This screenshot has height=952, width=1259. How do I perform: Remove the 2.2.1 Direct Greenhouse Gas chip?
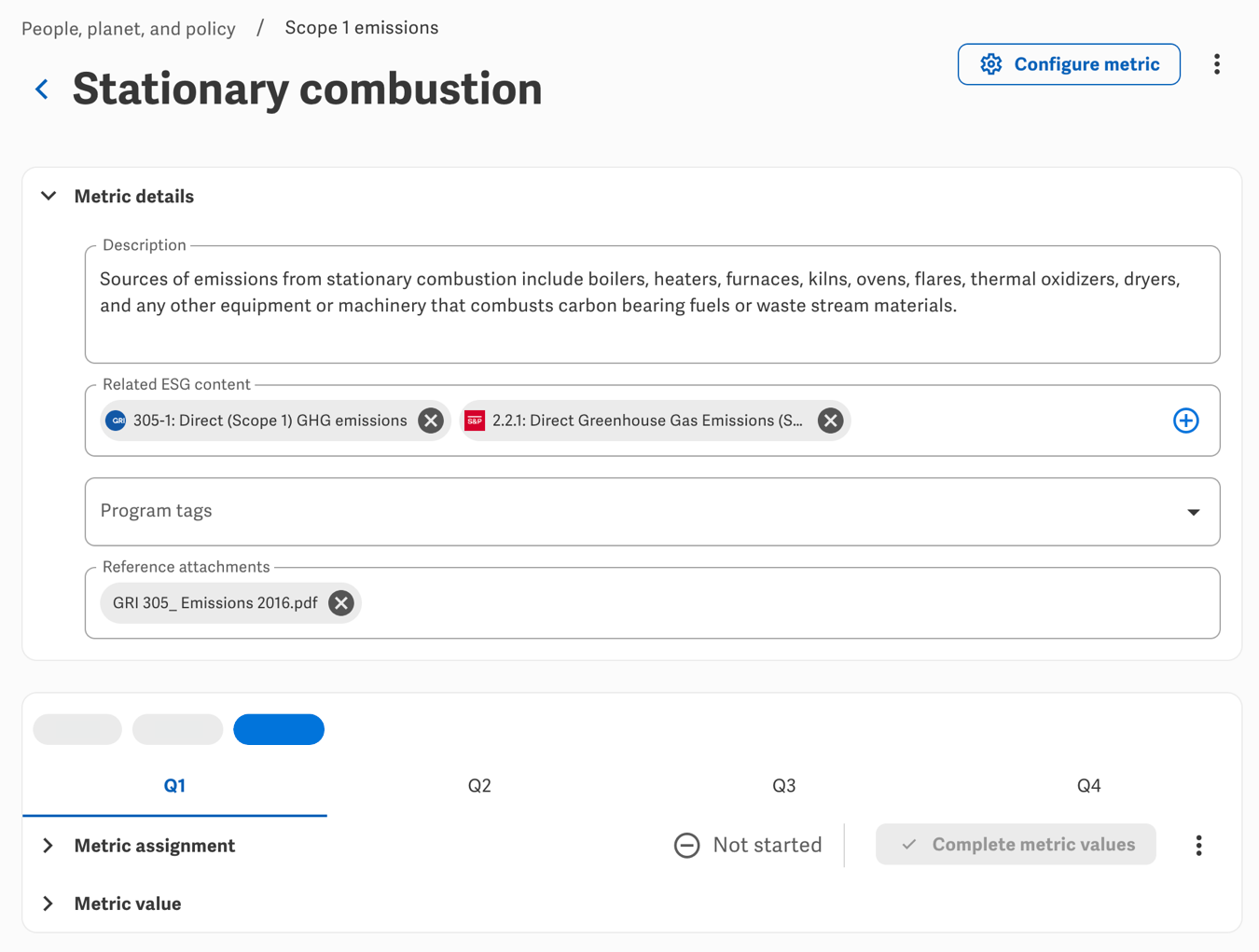coord(831,421)
